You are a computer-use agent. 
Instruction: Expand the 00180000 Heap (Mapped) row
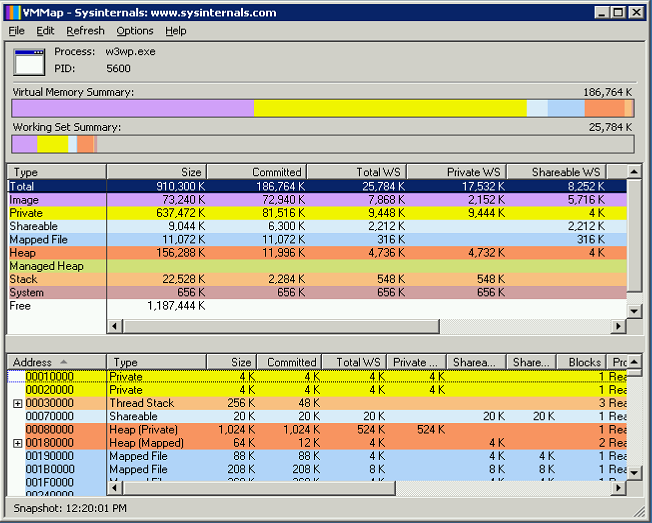tap(17, 443)
